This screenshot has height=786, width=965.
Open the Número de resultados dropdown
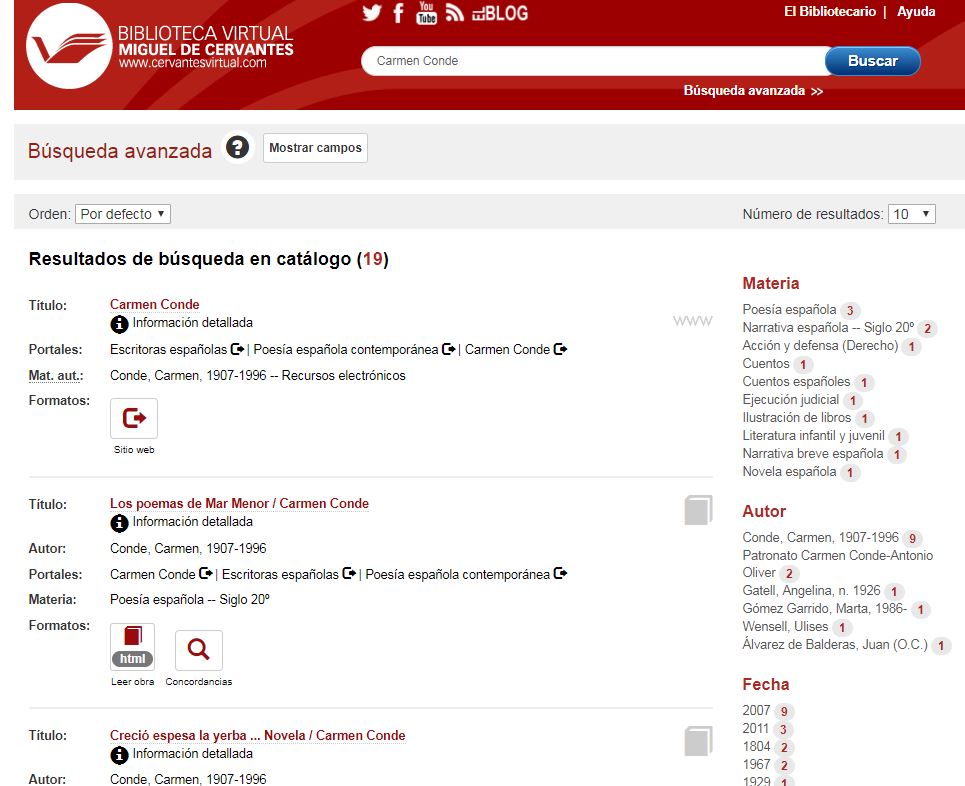coord(912,214)
